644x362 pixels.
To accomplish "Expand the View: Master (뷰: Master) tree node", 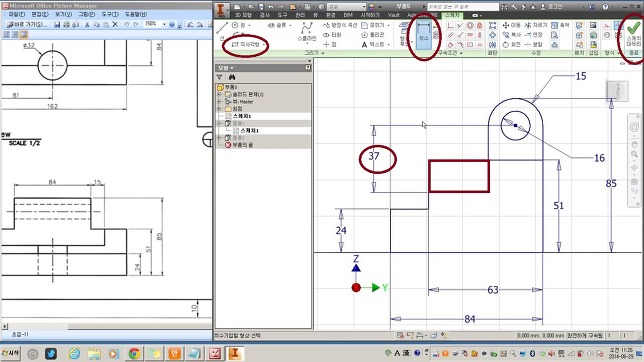I will 219,101.
